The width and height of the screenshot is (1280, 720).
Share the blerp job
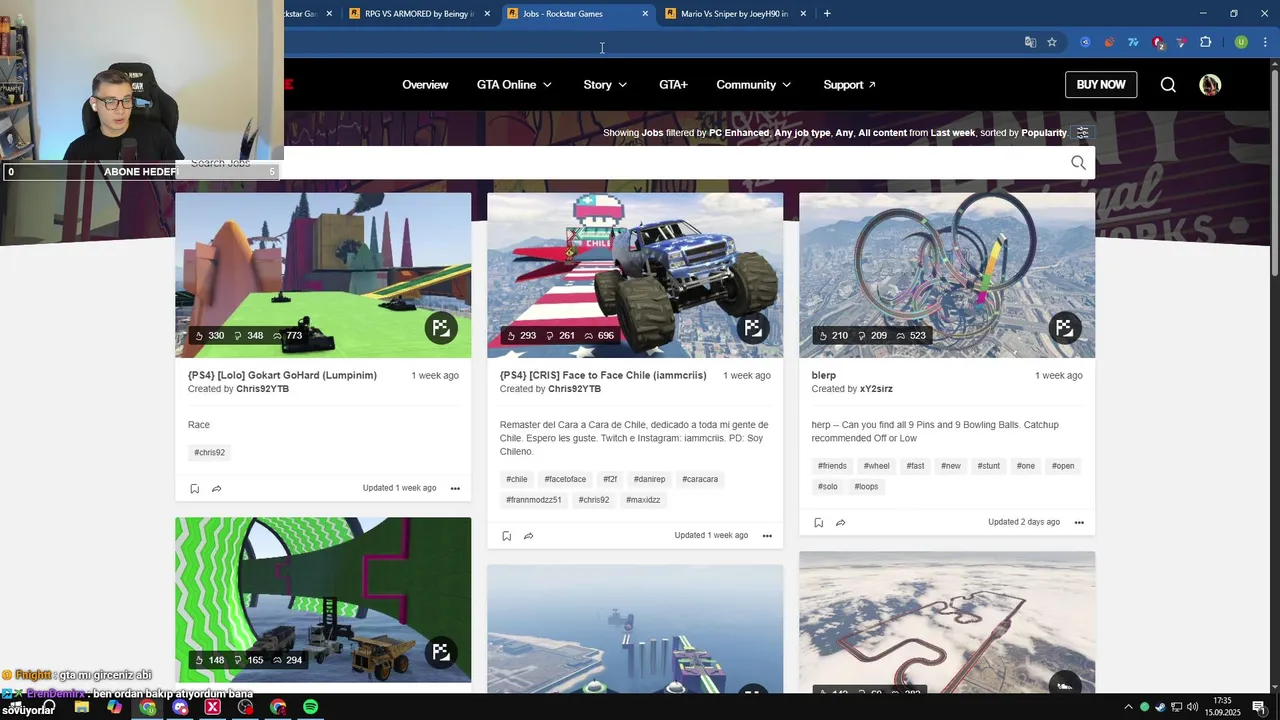pyautogui.click(x=840, y=523)
